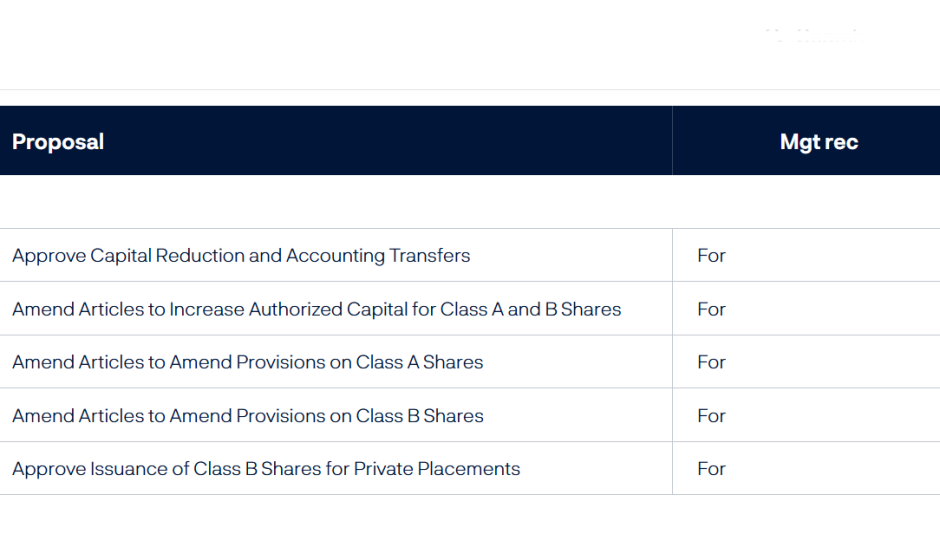Click the Proposal column header

(x=58, y=142)
